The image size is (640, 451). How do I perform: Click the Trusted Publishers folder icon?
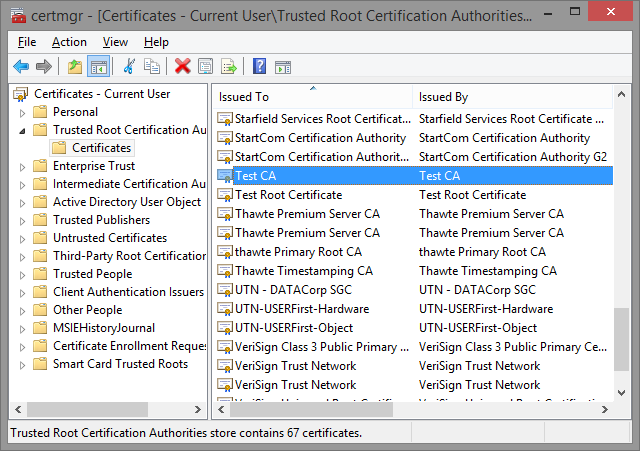[40, 220]
